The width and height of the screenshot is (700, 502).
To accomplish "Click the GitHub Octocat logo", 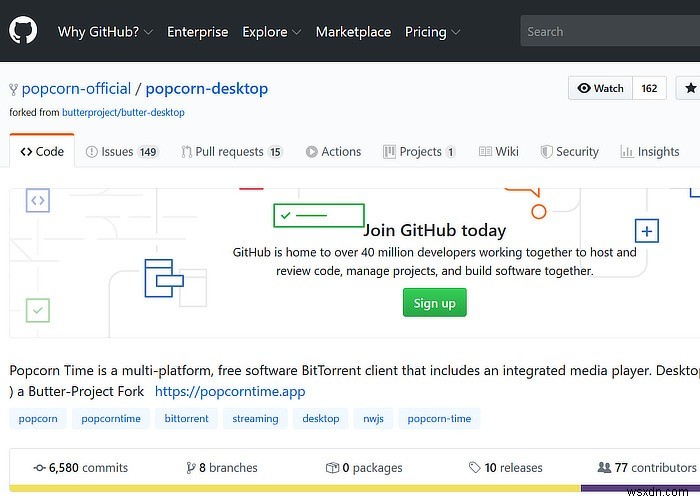I will [23, 30].
